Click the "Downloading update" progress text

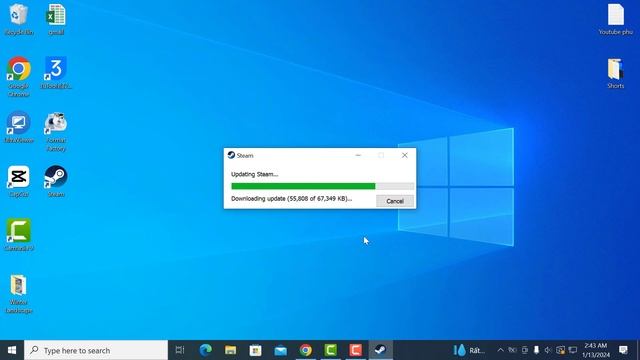[291, 199]
